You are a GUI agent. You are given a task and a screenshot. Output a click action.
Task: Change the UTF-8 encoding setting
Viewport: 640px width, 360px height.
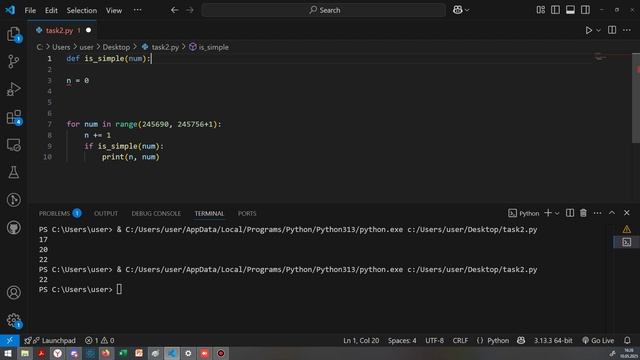coord(434,340)
